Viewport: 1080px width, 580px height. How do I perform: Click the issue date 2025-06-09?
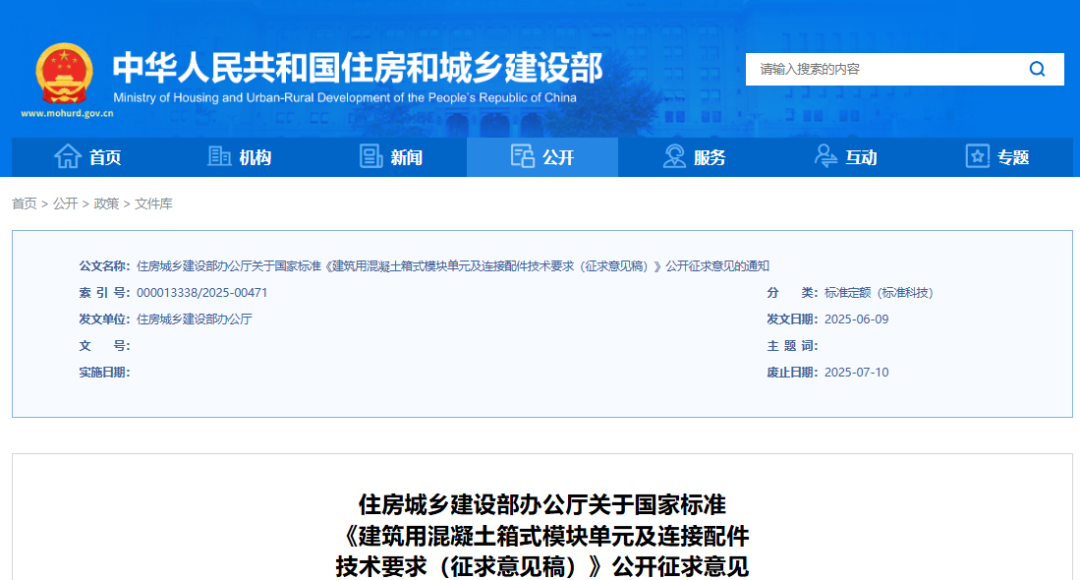coord(856,319)
